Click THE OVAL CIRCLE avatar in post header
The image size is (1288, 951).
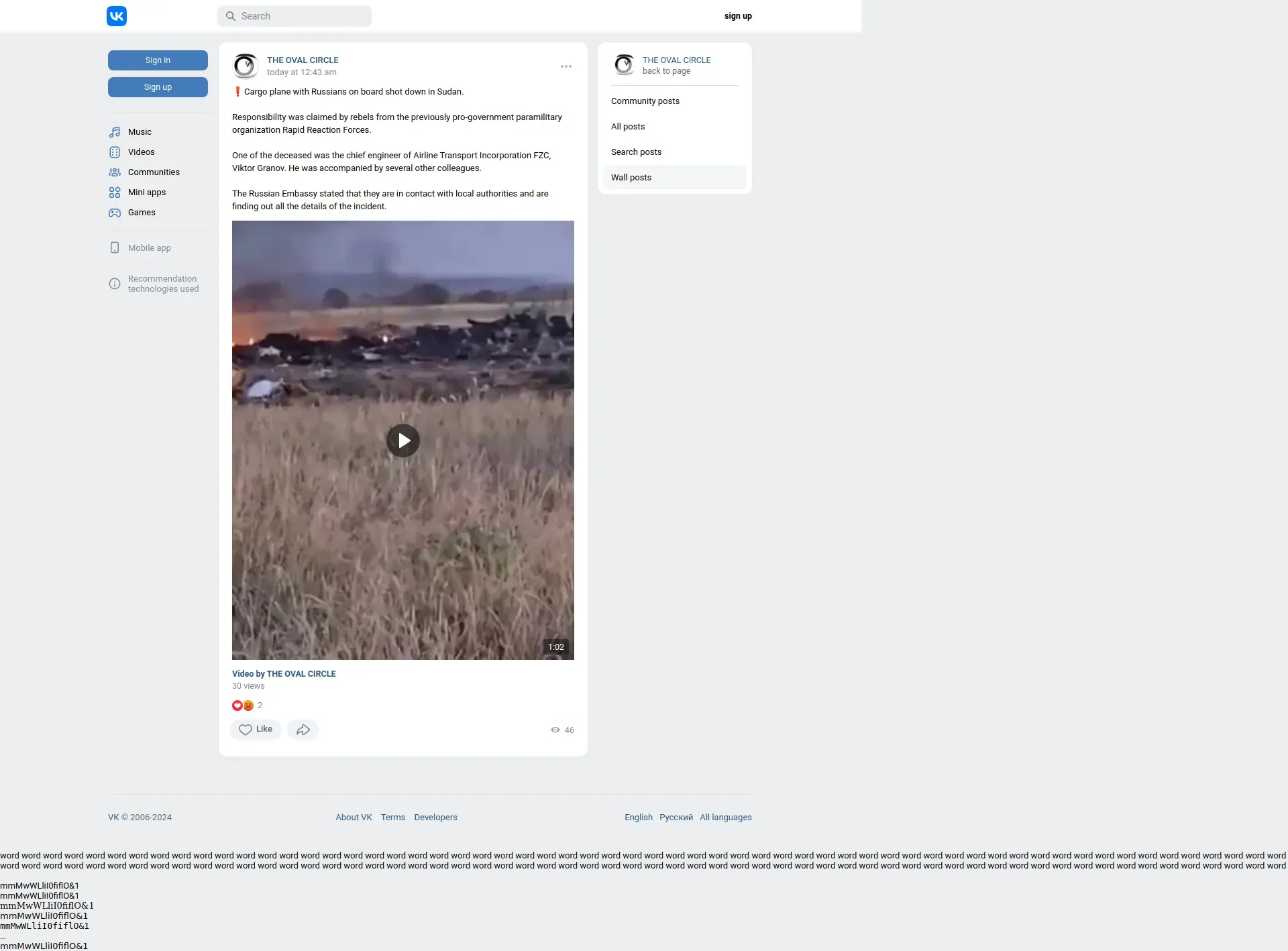(246, 66)
